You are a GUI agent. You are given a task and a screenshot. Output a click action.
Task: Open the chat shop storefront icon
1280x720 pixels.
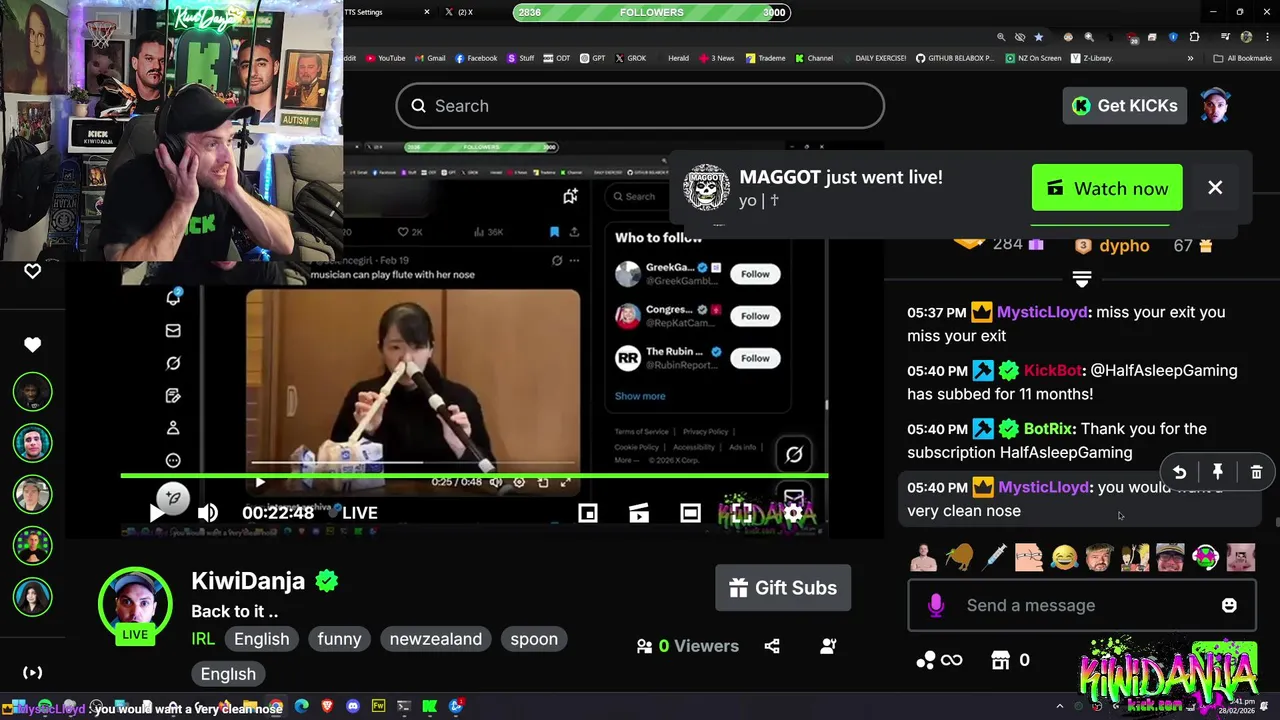click(x=1000, y=660)
